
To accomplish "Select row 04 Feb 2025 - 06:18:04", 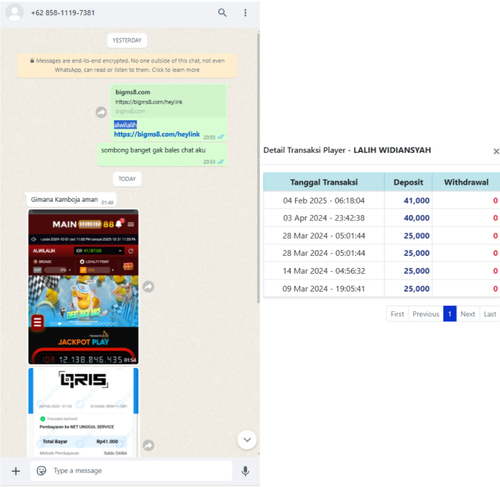I will [382, 200].
